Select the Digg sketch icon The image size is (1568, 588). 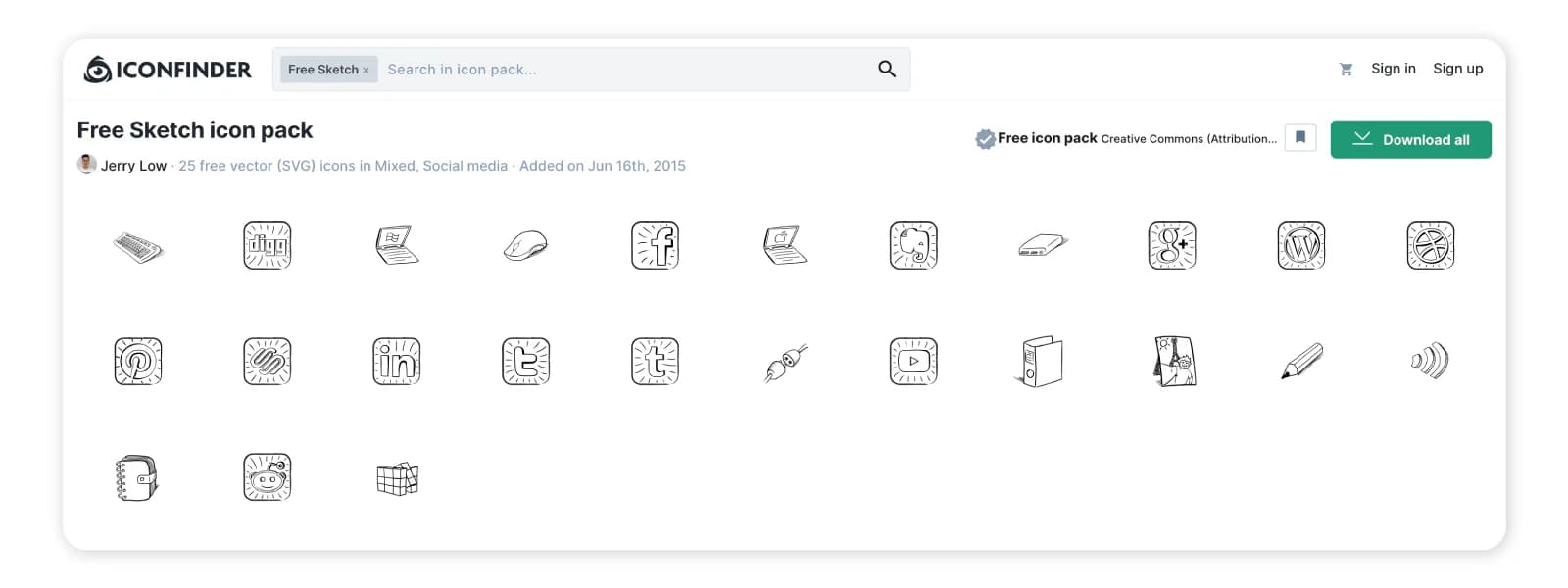(268, 245)
